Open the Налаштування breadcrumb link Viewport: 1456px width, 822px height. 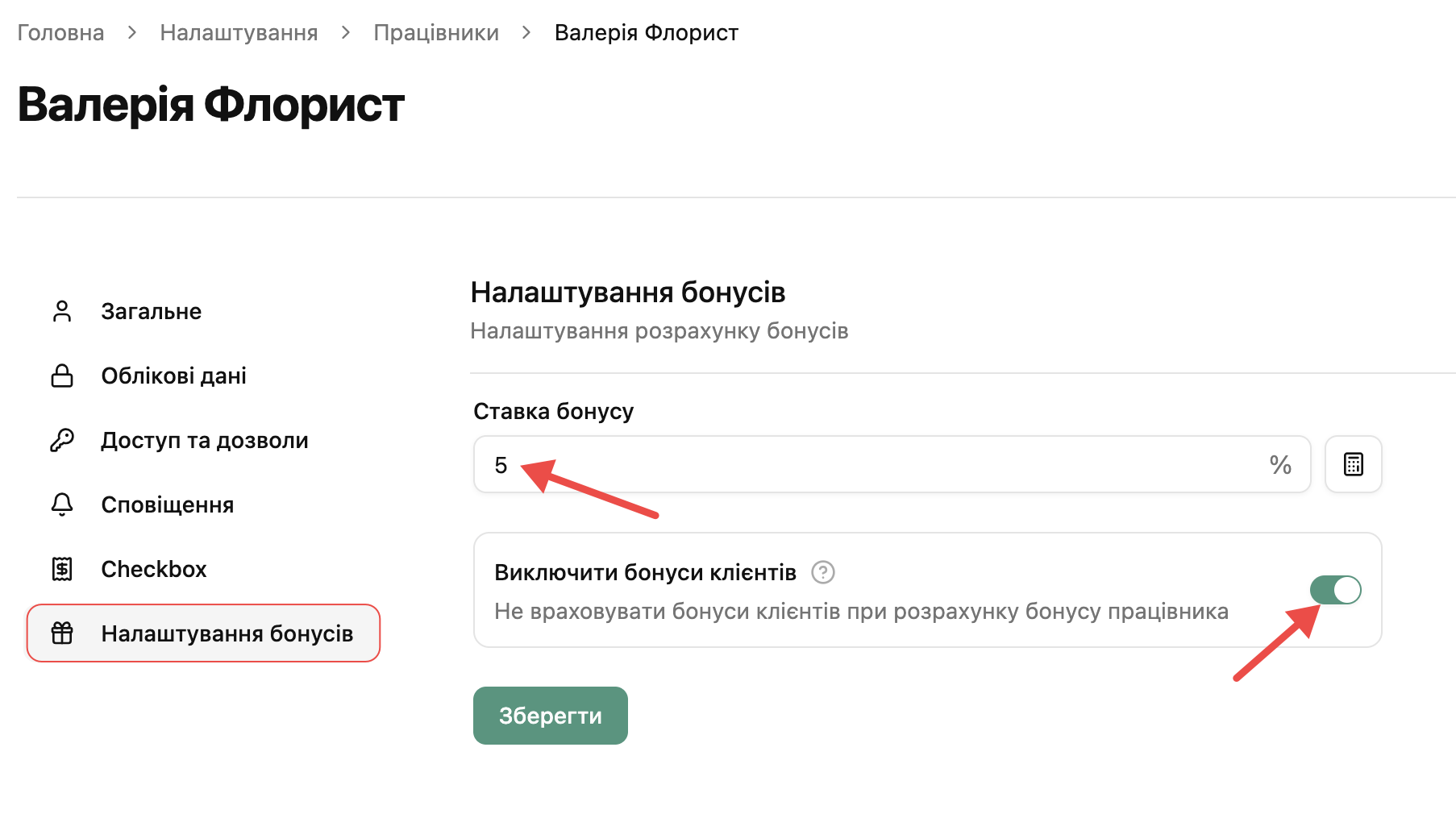coord(239,32)
